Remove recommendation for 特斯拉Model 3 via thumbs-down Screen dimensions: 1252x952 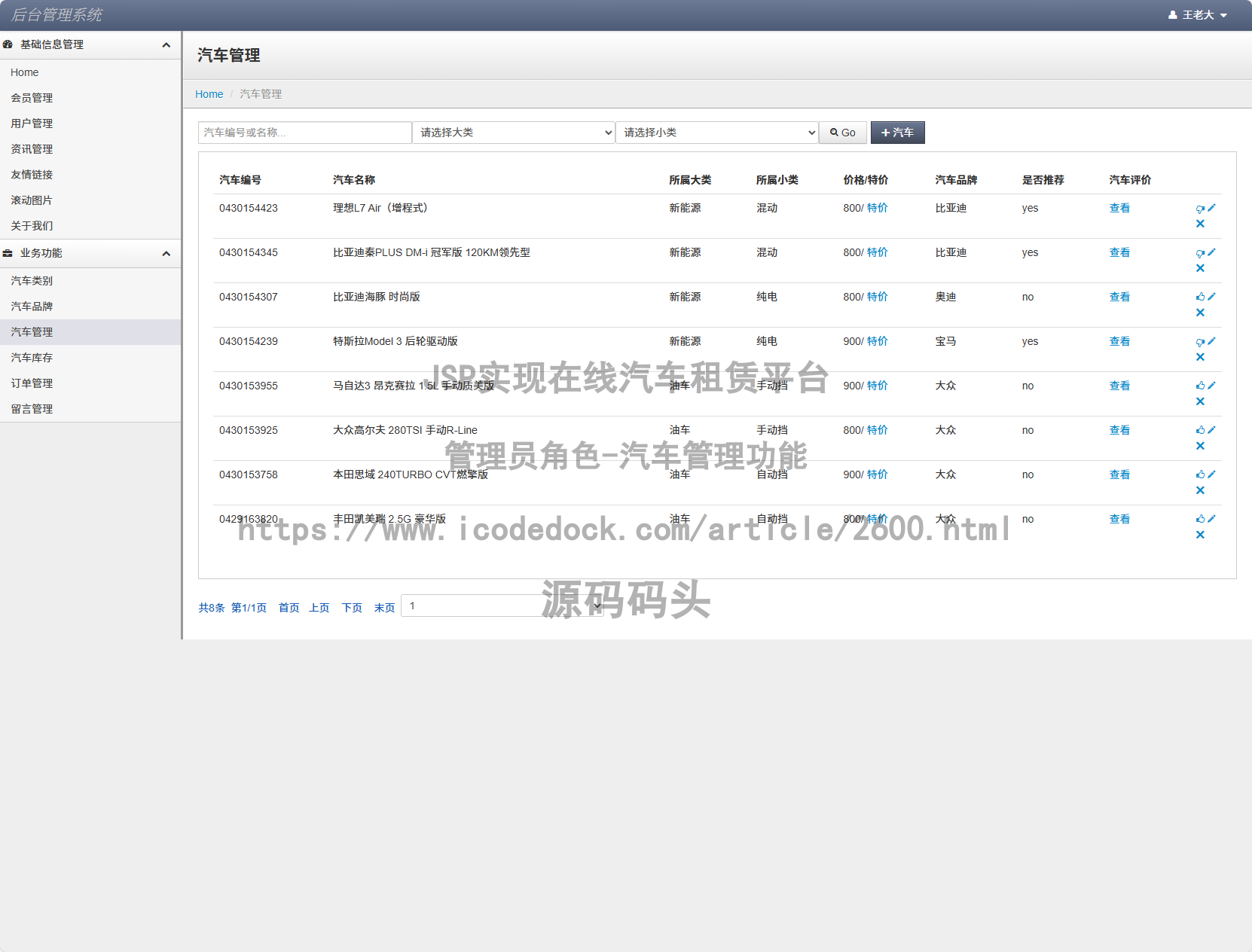coord(1199,340)
